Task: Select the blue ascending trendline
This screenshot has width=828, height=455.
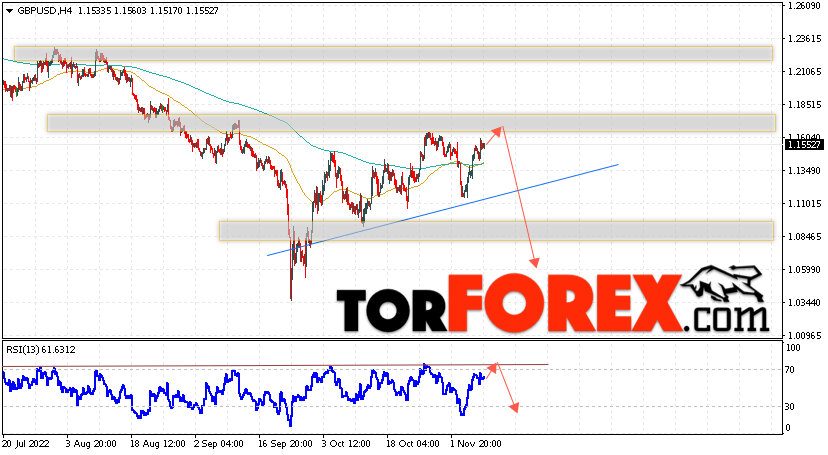Action: pos(443,210)
